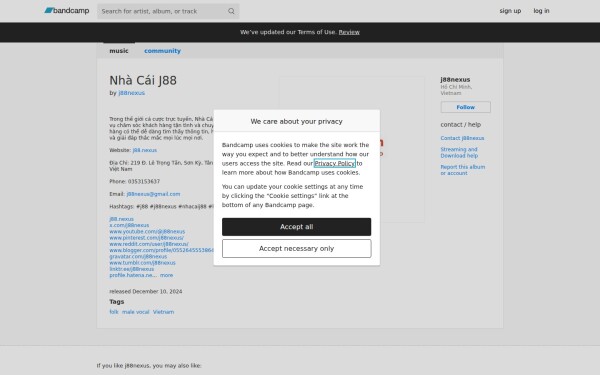The width and height of the screenshot is (600, 375).
Task: Open the Privacy Policy link in dialog
Action: click(334, 163)
